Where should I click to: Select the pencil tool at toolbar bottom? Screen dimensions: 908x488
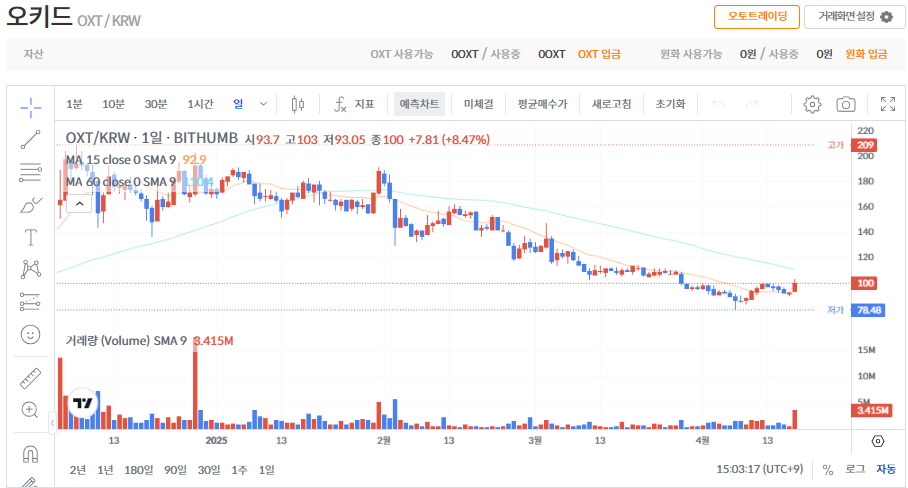click(x=31, y=482)
